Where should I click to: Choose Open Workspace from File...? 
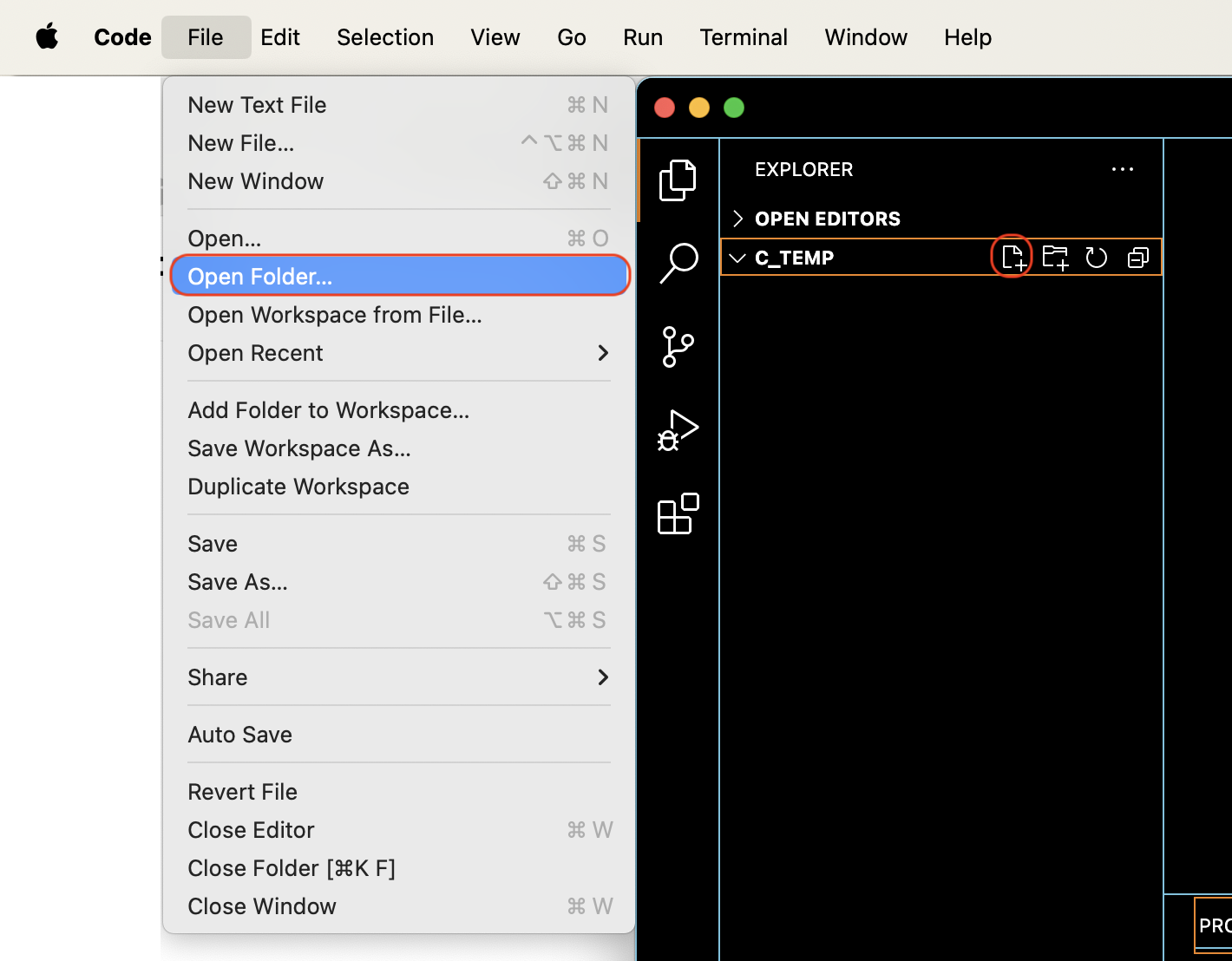pos(399,315)
